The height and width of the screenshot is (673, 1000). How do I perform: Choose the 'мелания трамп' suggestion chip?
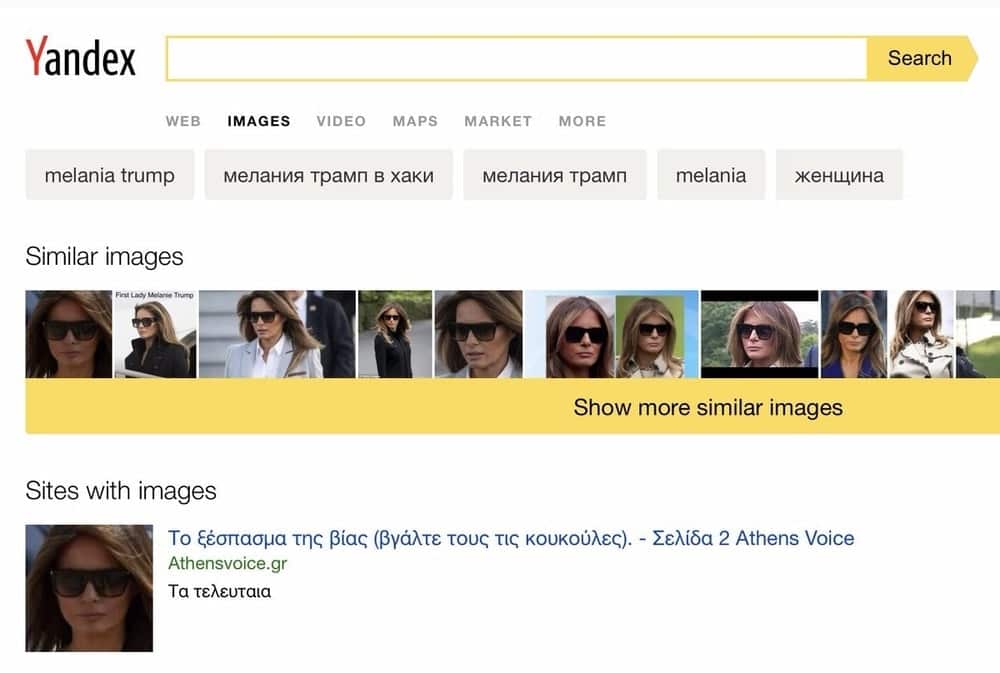tap(555, 175)
